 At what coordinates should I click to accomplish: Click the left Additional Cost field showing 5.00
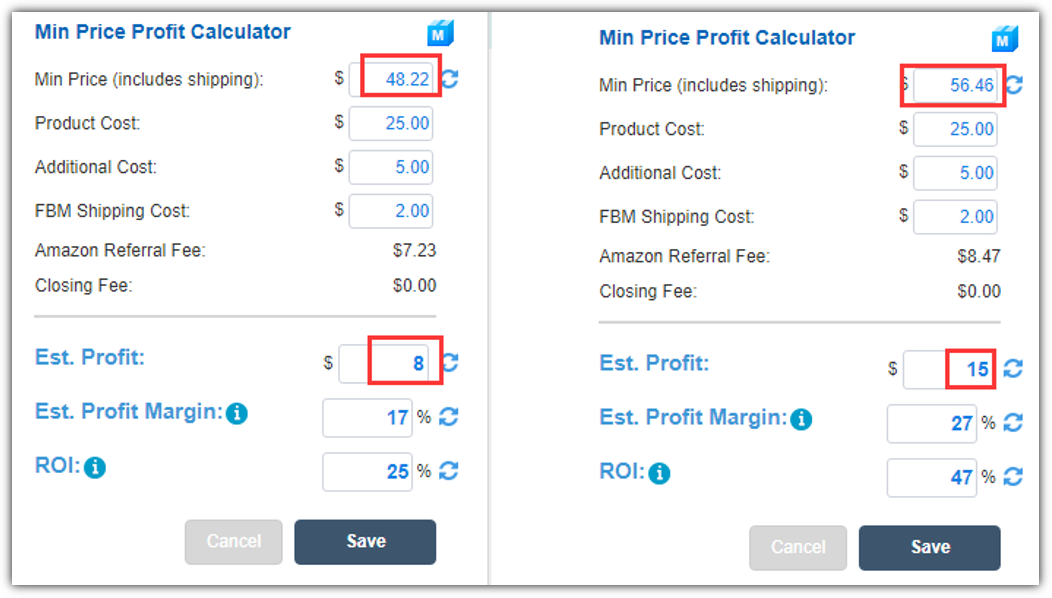click(390, 167)
